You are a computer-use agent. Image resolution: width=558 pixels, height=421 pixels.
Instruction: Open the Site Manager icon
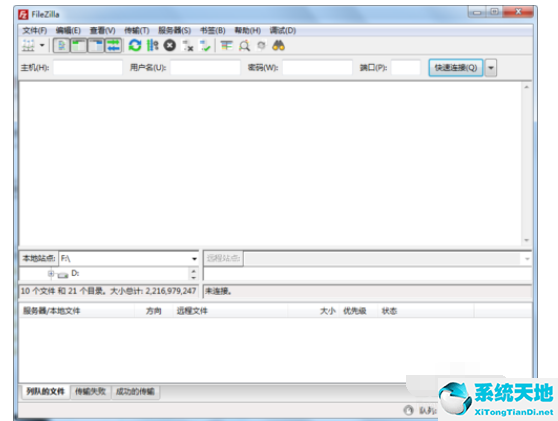click(x=28, y=46)
